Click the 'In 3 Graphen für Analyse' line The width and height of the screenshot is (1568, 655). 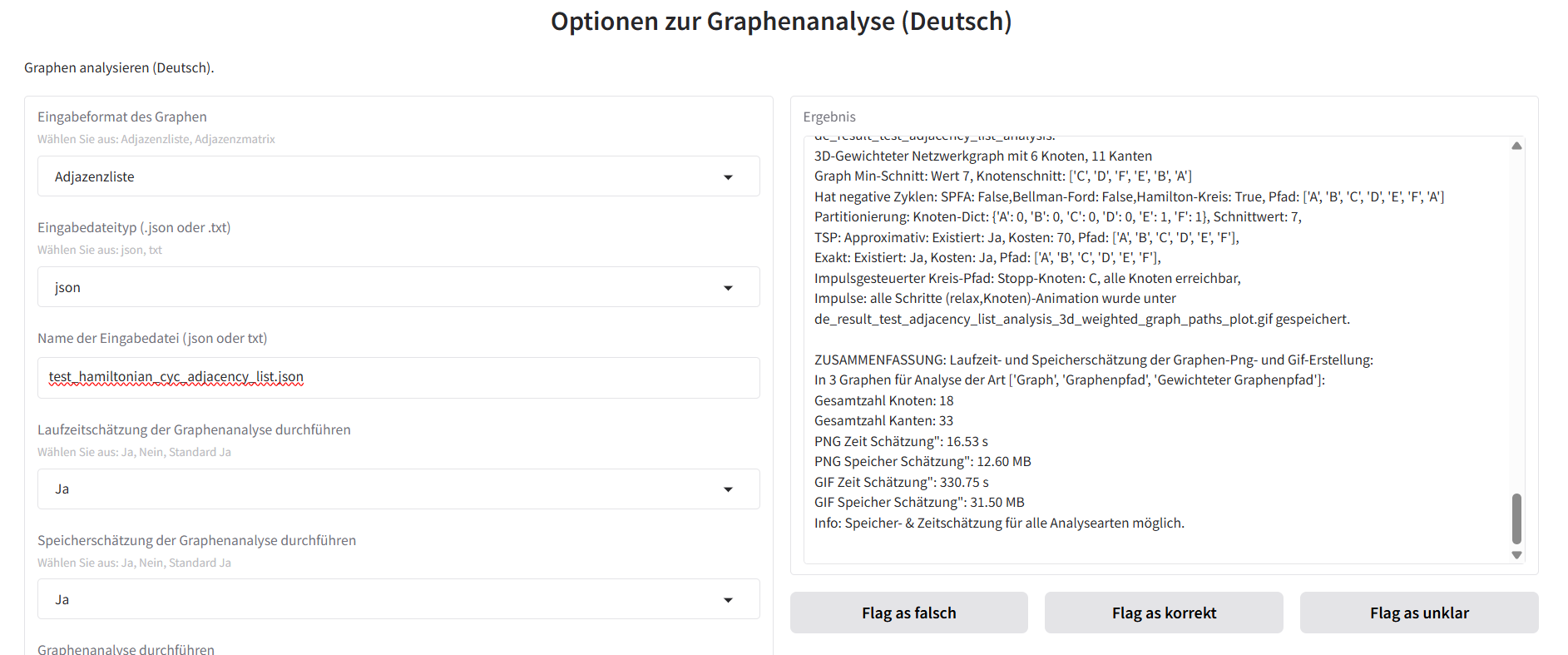pyautogui.click(x=1070, y=380)
